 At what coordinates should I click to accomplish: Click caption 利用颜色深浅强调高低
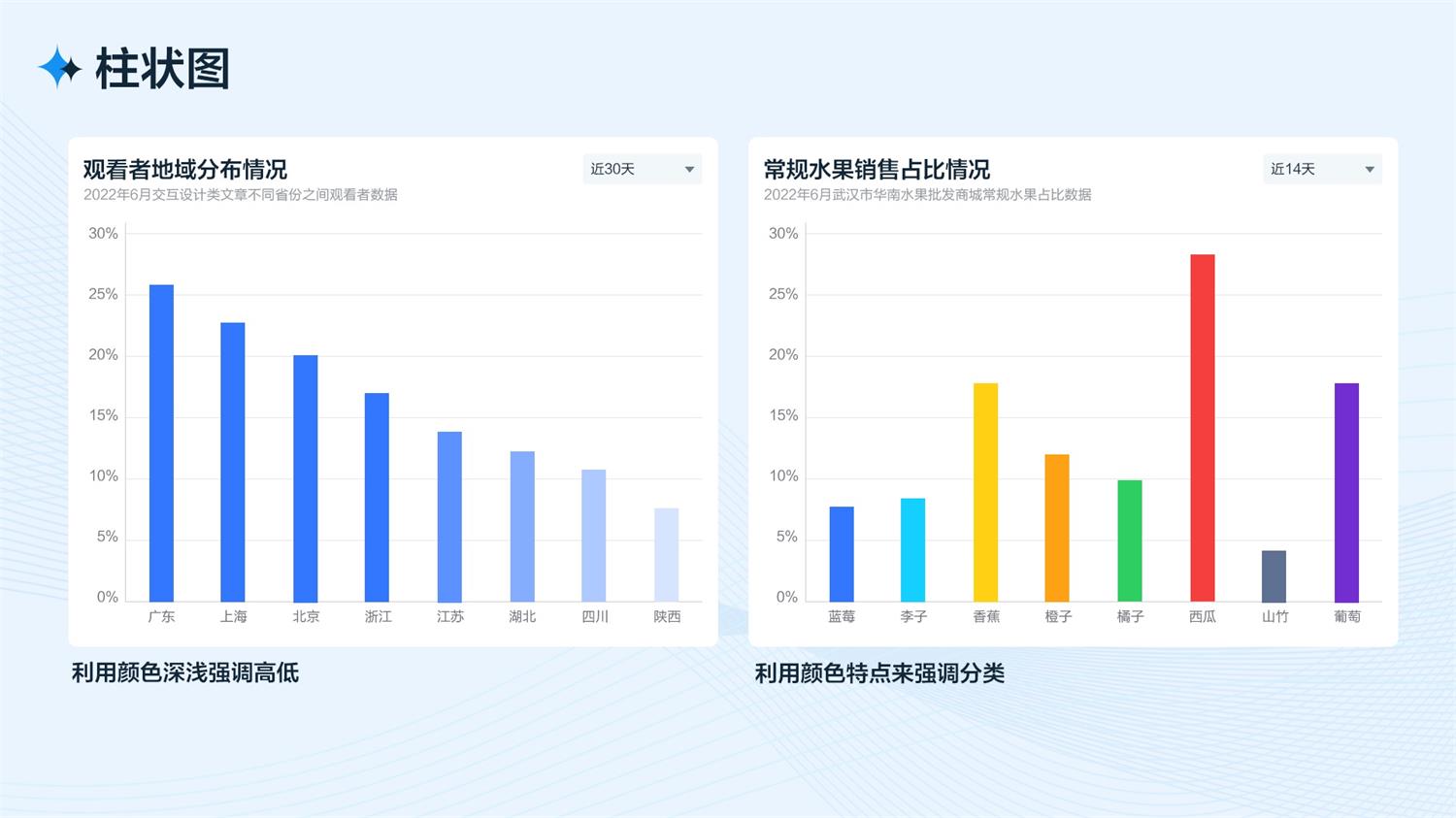pos(185,673)
